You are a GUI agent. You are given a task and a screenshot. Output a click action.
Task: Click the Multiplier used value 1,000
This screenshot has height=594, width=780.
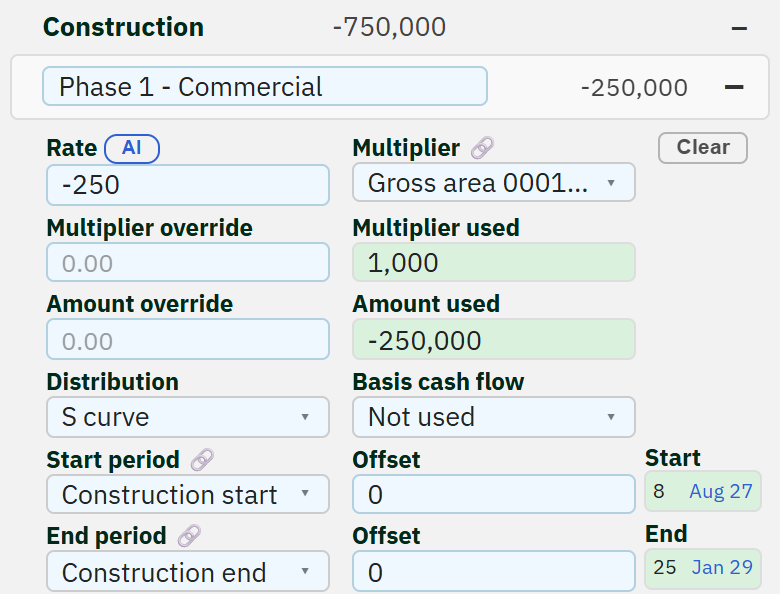(493, 262)
